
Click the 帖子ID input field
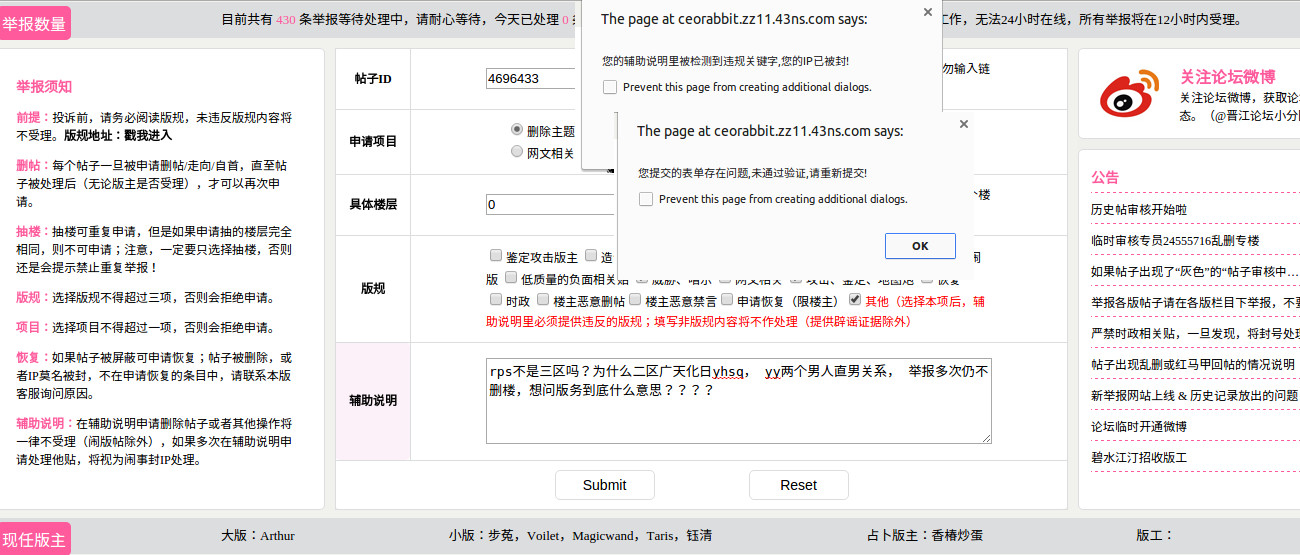click(x=532, y=78)
